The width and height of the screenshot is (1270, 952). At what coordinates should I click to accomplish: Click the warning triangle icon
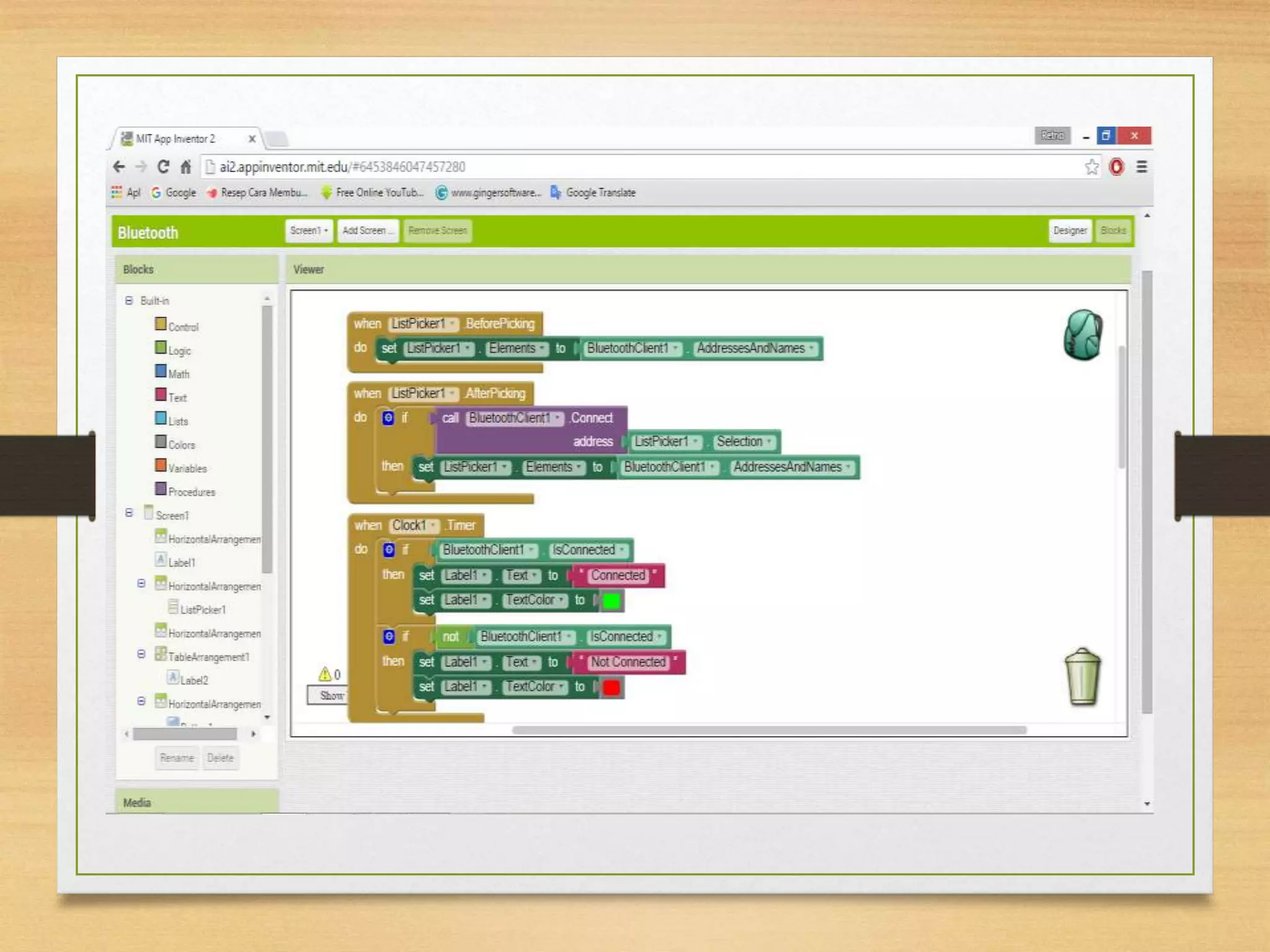[325, 673]
